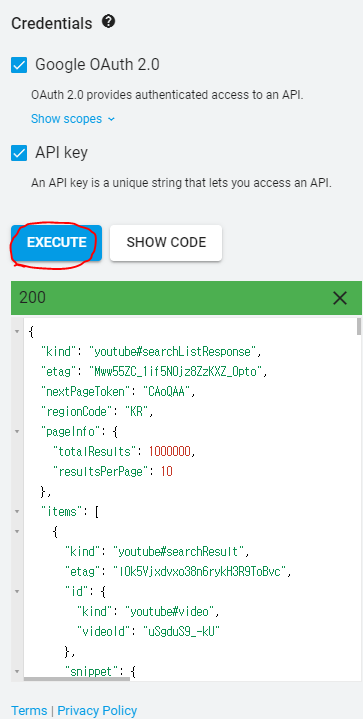This screenshot has width=363, height=719.
Task: Open the Credentials help question mark icon
Action: click(x=109, y=22)
